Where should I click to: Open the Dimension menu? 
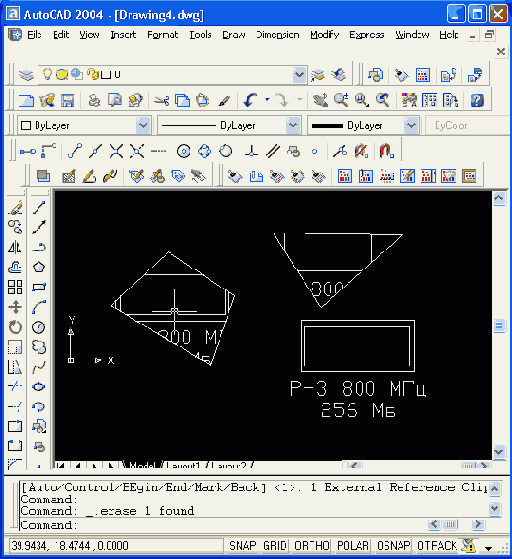(277, 35)
